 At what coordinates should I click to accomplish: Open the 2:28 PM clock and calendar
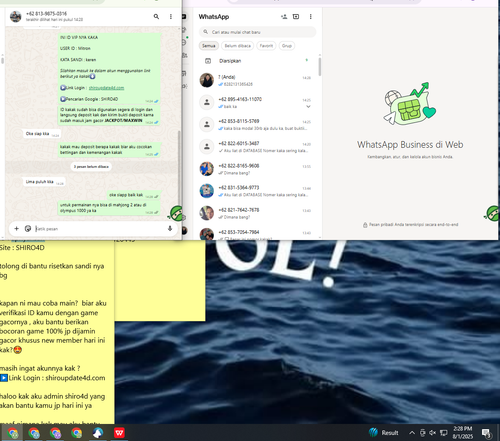coord(463,433)
